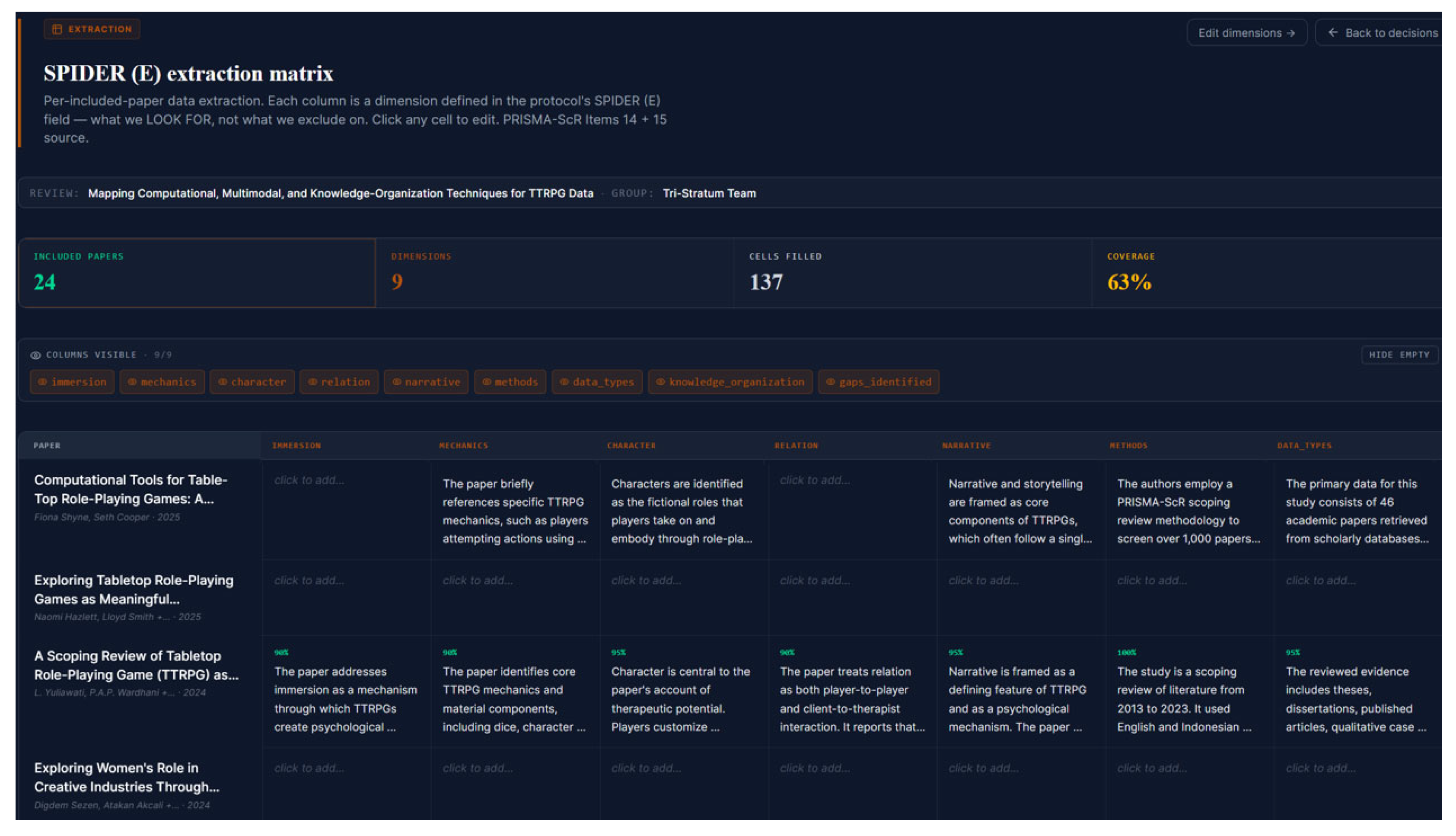Image resolution: width=1456 pixels, height=836 pixels.
Task: Open paper A Scoping Review of Tabletop Role-Playing Game
Action: 136,665
